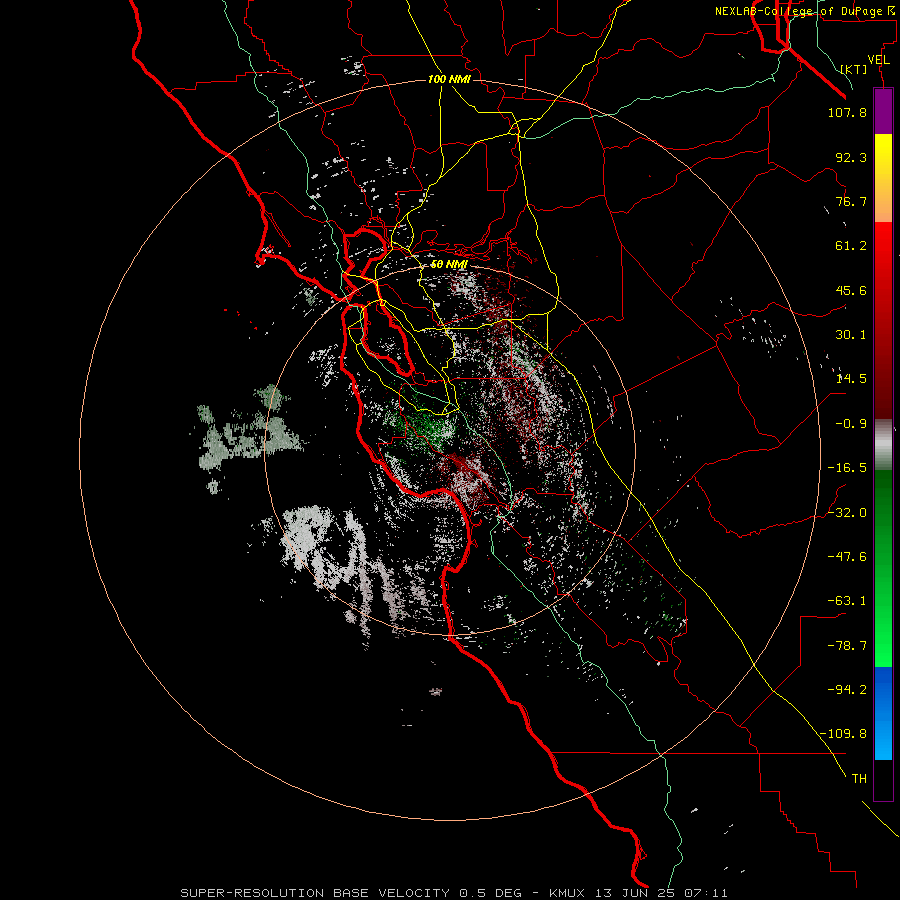The height and width of the screenshot is (900, 900).
Task: Click the 50 NMI range ring label
Action: [x=449, y=265]
